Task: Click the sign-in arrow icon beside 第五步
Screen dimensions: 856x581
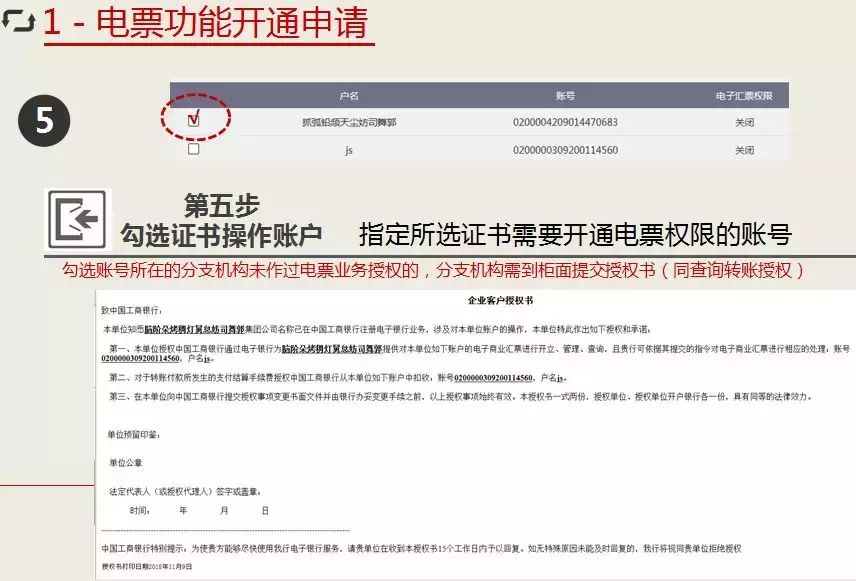Action: coord(78,220)
